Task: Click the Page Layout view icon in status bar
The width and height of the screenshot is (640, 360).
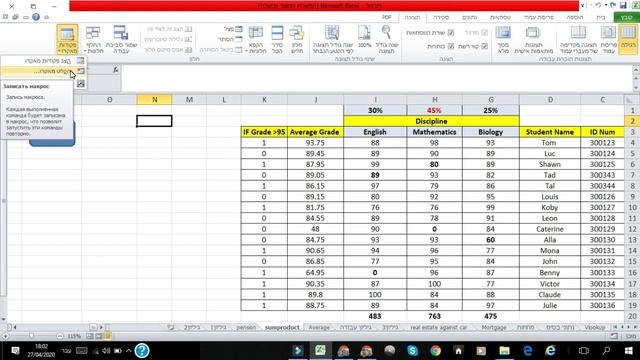Action: 99,336
